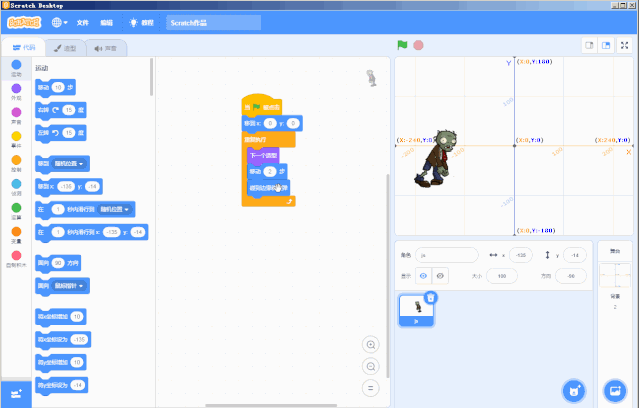Screen dimensions: 639x408
Task: Show the sprite with the open eye
Action: coord(423,276)
